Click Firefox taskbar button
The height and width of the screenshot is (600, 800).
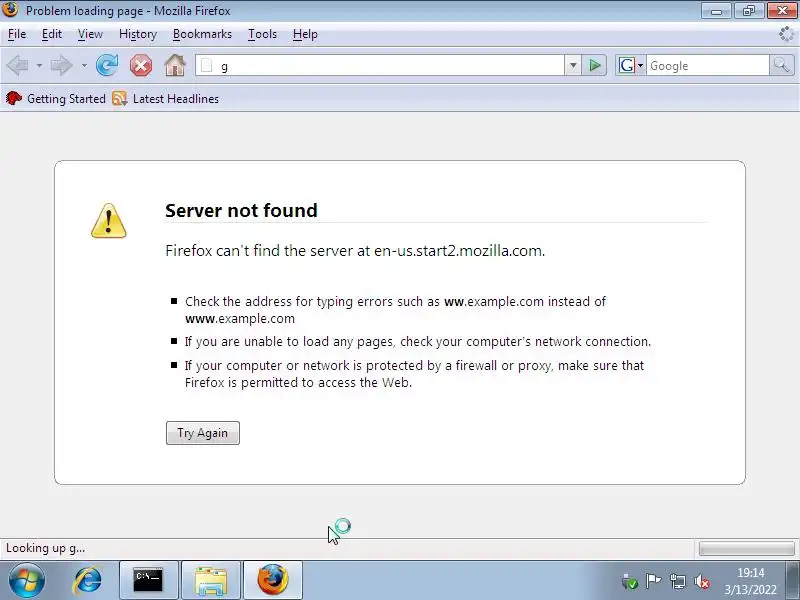273,581
